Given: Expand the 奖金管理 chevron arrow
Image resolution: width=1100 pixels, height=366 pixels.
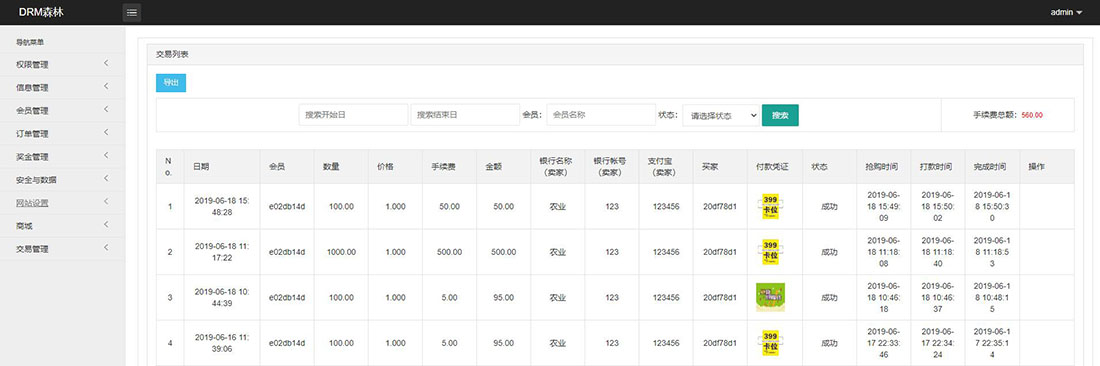Looking at the screenshot, I should point(106,156).
